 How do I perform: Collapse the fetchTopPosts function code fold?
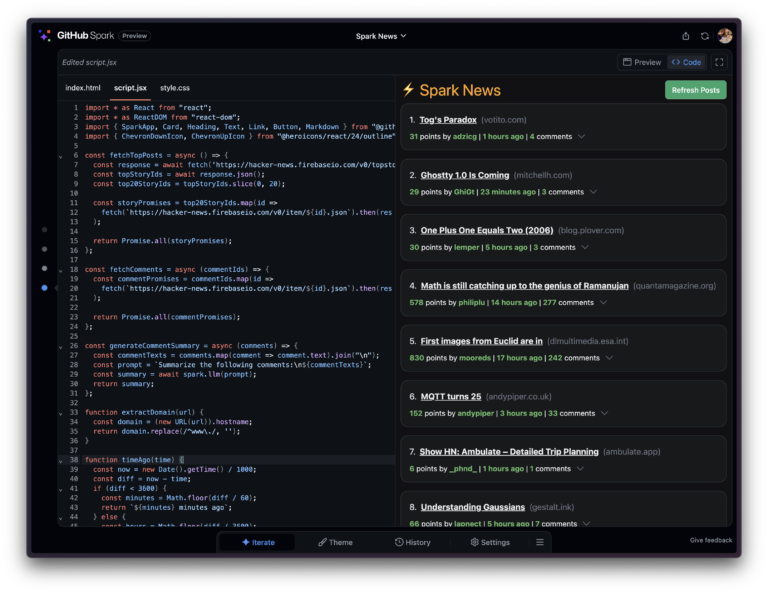(x=61, y=156)
